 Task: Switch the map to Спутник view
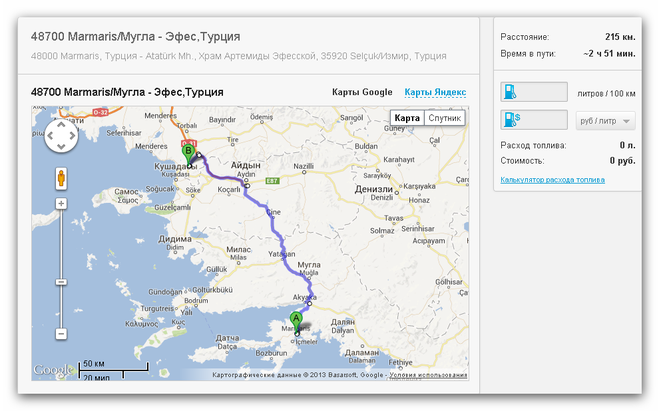tap(445, 118)
